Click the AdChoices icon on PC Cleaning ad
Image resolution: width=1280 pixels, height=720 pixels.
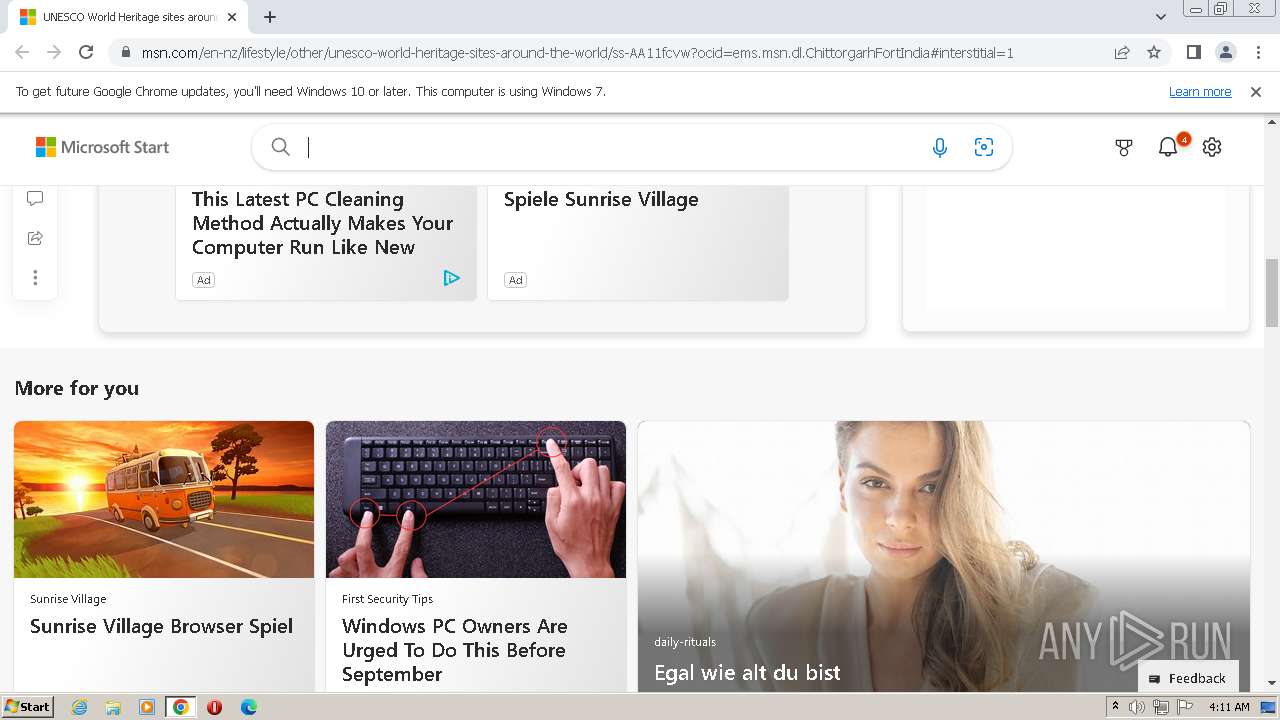pos(451,278)
